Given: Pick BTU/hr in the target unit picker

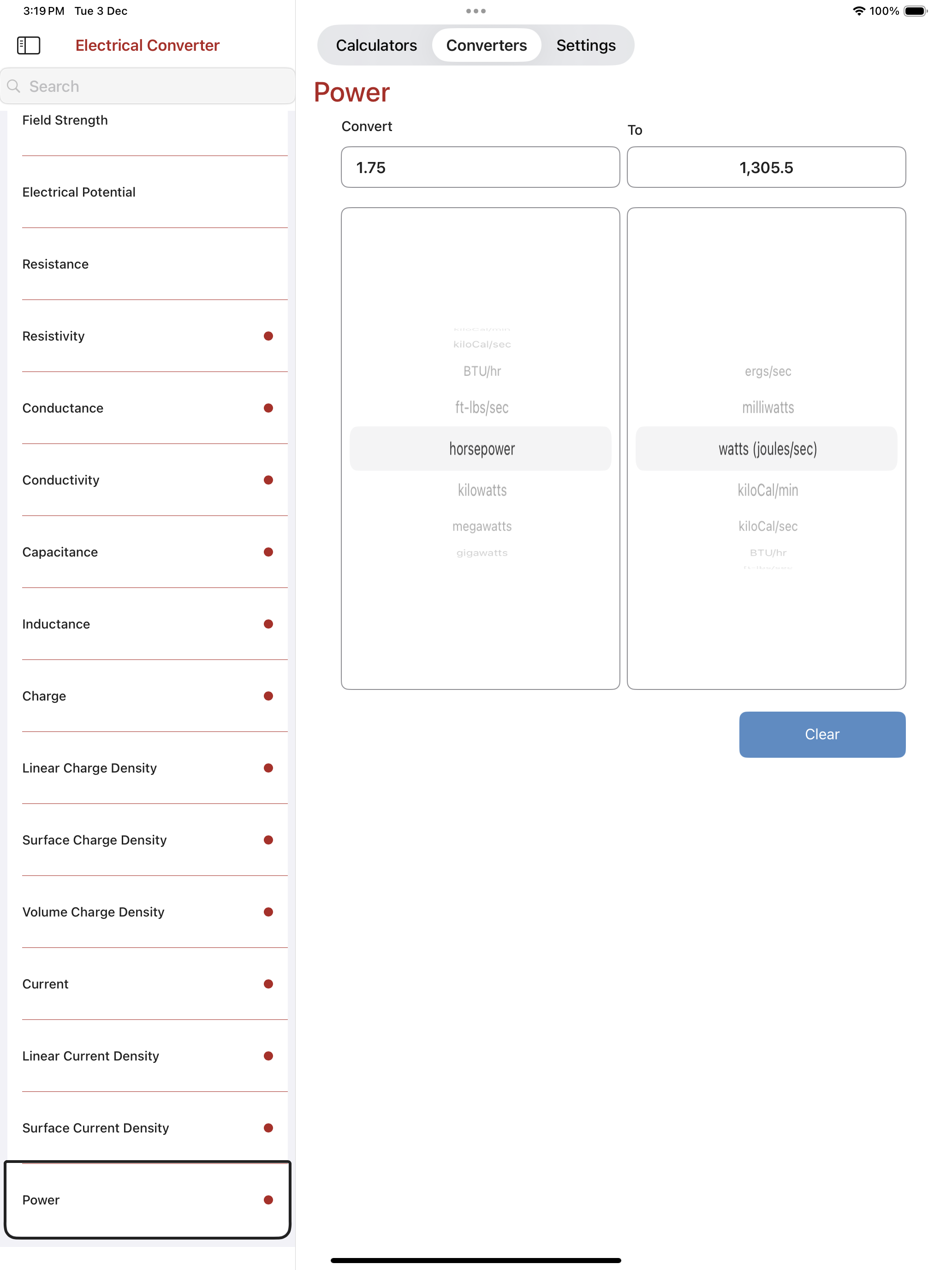Looking at the screenshot, I should (768, 553).
